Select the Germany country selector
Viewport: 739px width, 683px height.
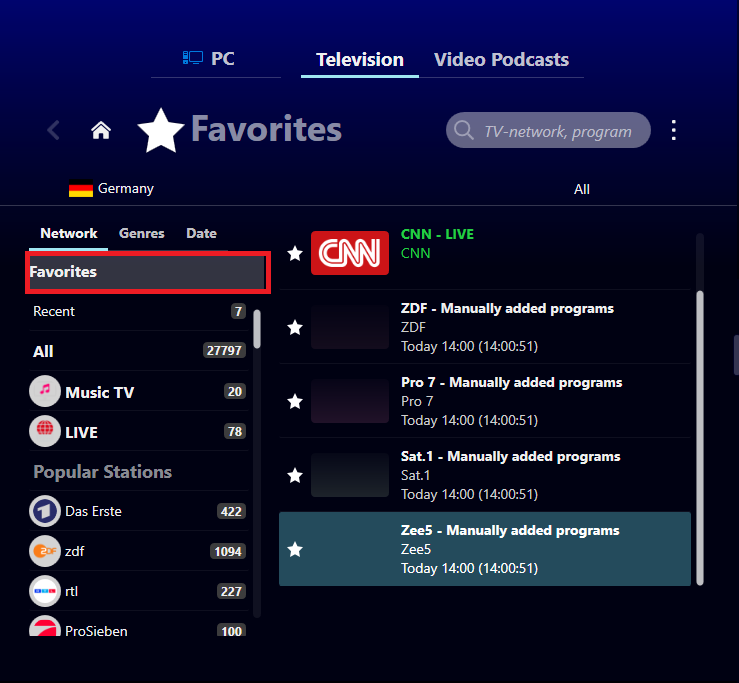coord(111,189)
